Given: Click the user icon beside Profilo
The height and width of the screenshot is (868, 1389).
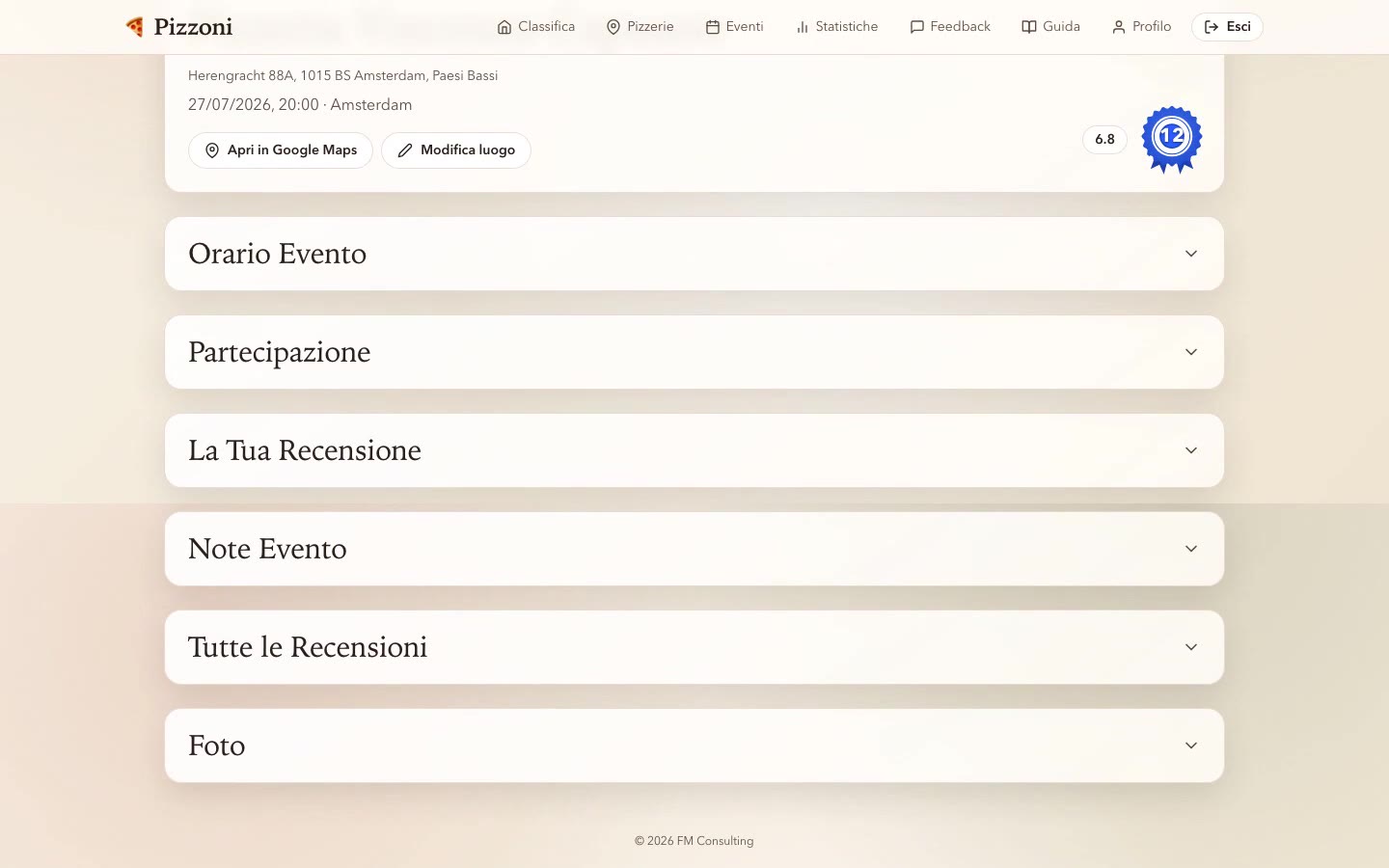Looking at the screenshot, I should coord(1119,27).
